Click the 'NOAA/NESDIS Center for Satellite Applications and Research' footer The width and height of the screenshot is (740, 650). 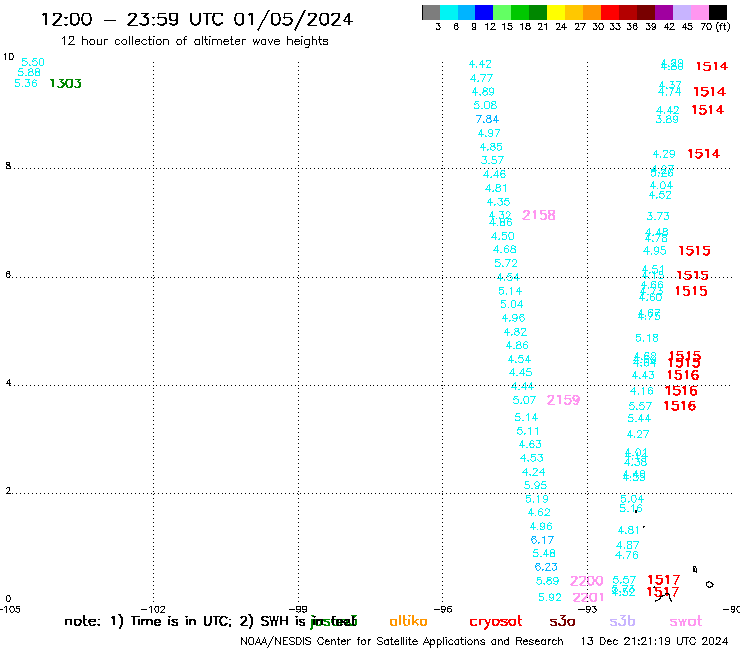pos(402,642)
